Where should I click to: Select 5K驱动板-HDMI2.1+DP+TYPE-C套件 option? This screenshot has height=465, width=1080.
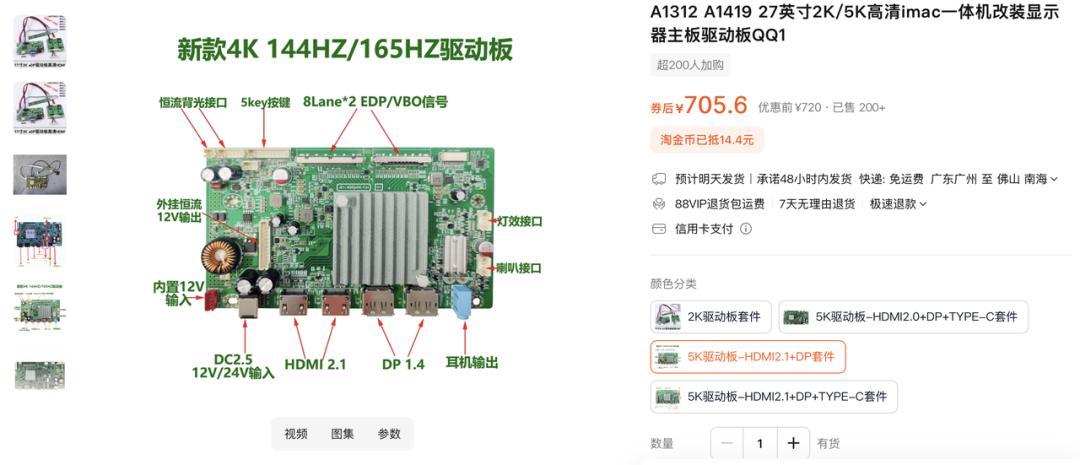(x=774, y=397)
